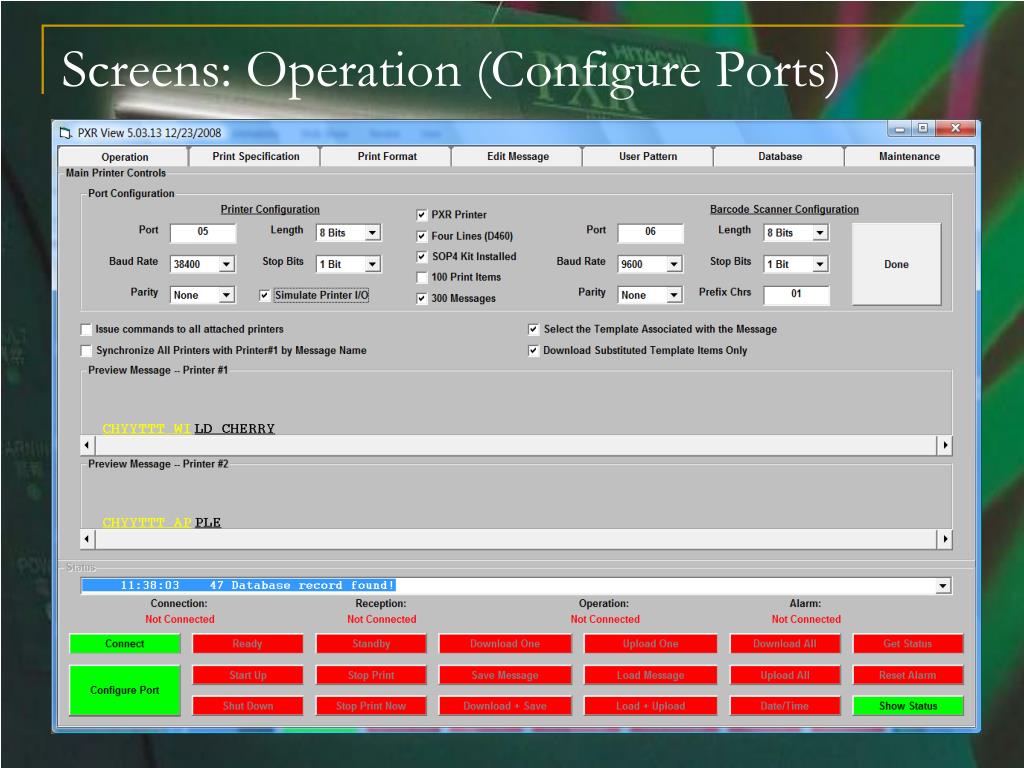Click the Configure Port button

click(x=125, y=690)
